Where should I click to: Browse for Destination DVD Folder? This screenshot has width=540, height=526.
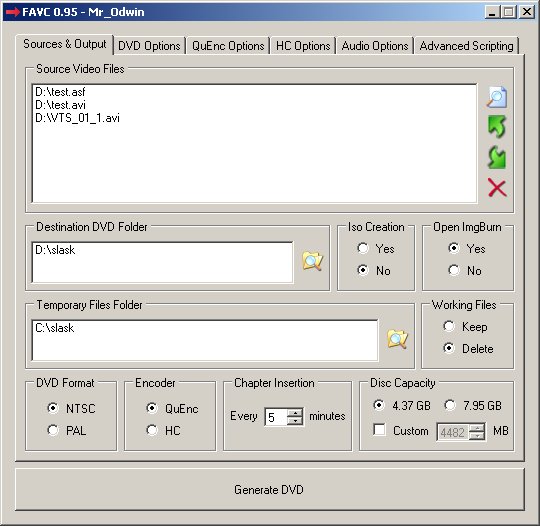pos(312,261)
